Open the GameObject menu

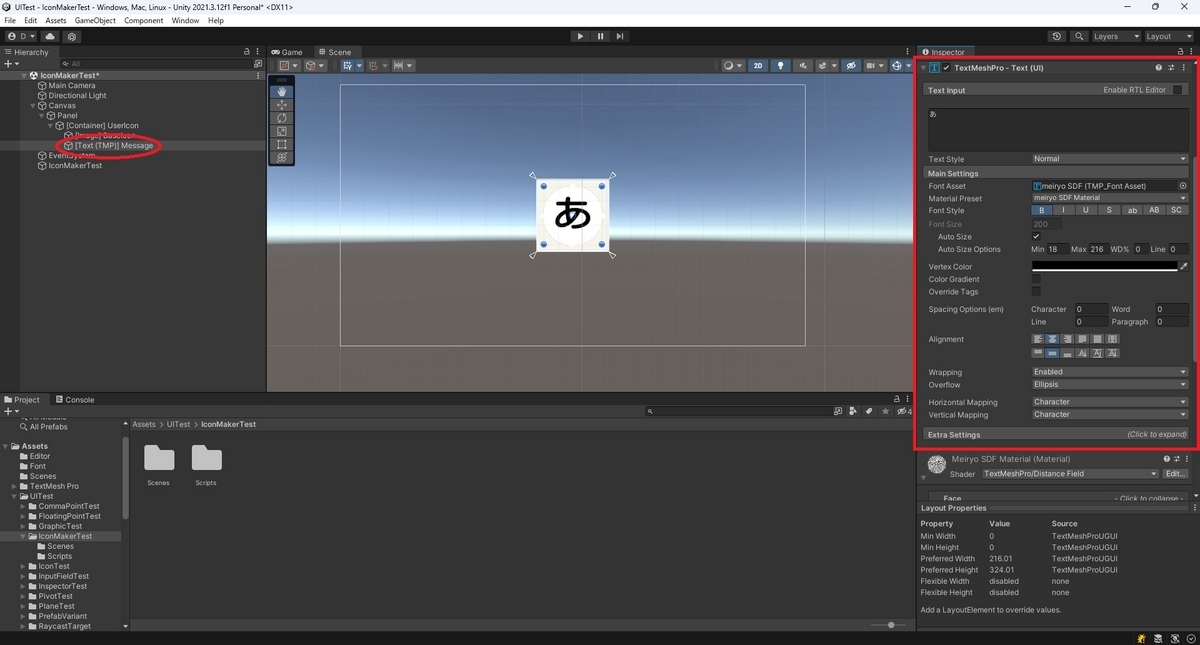tap(95, 20)
